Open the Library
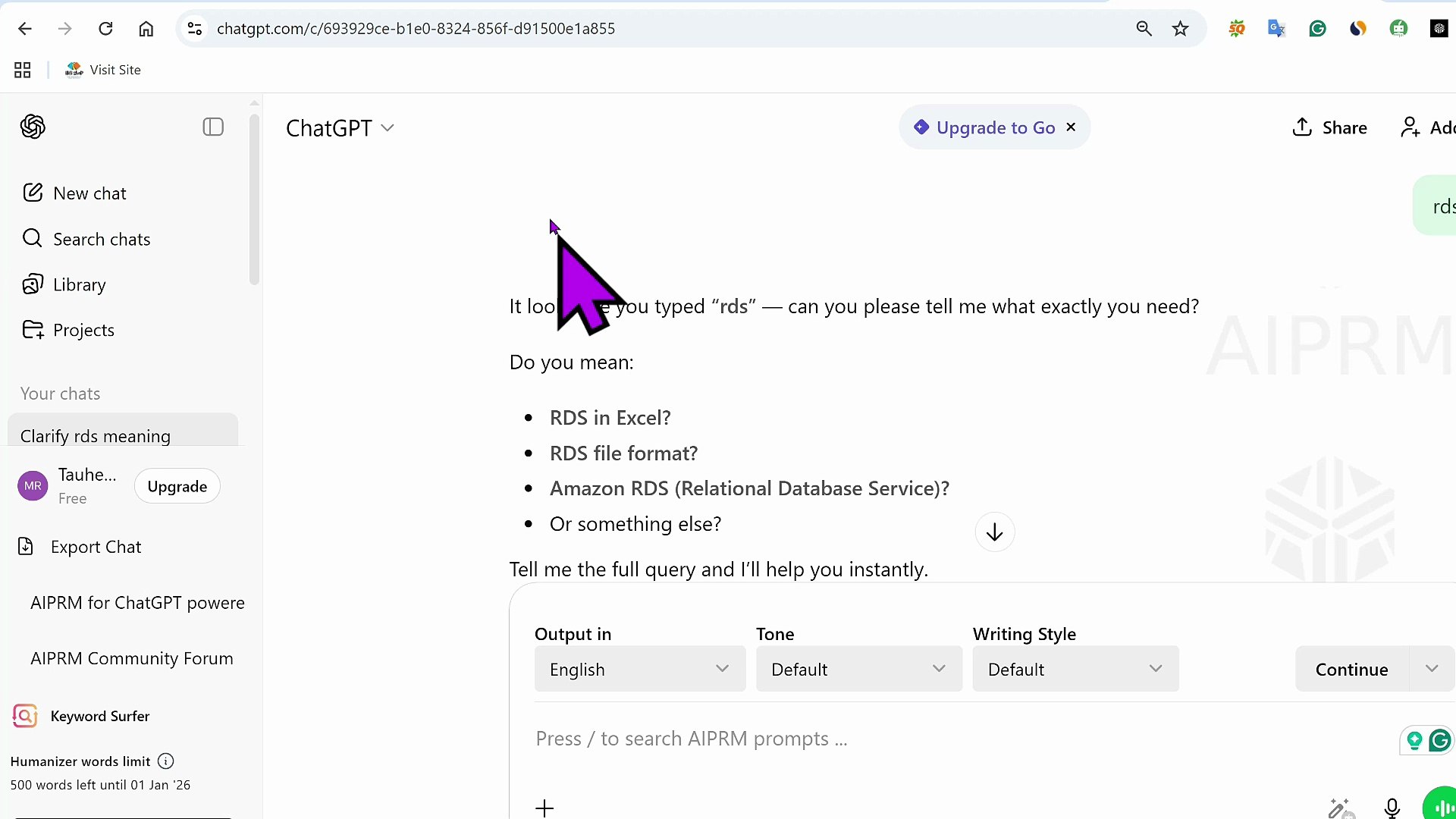The width and height of the screenshot is (1456, 819). [79, 284]
